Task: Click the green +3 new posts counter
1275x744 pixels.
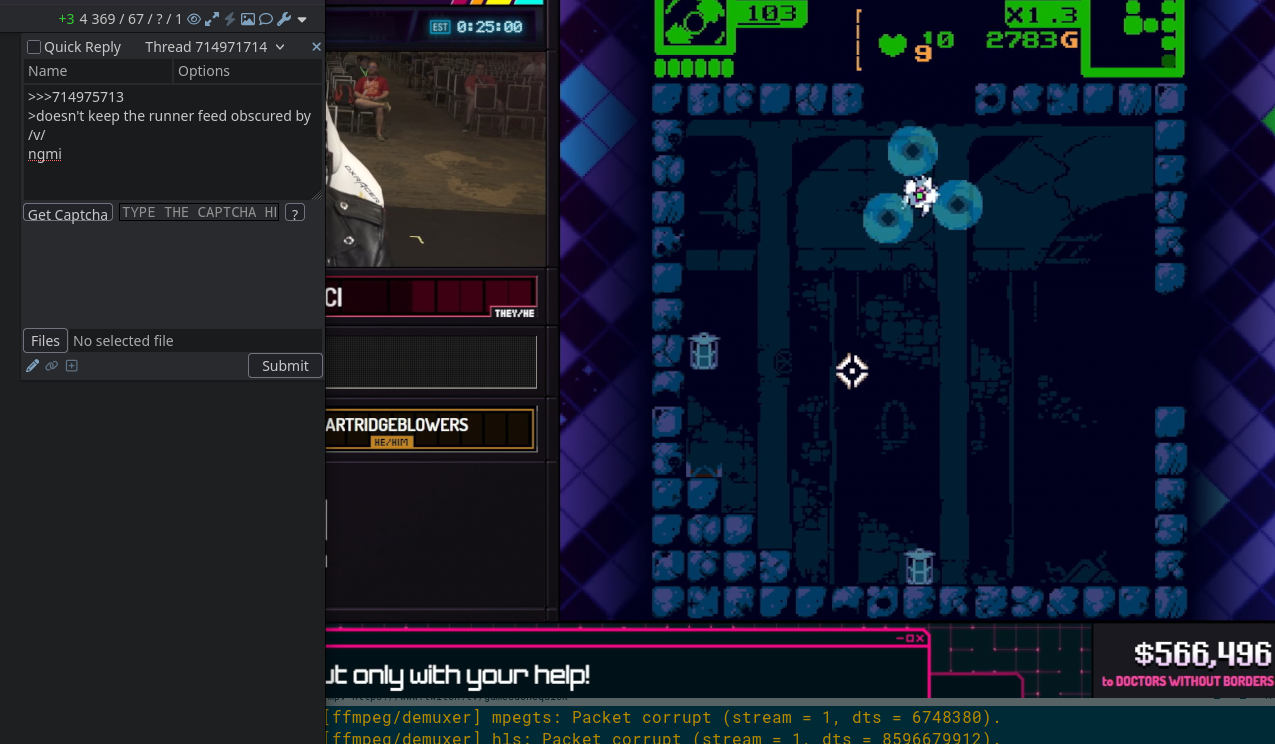Action: click(66, 19)
